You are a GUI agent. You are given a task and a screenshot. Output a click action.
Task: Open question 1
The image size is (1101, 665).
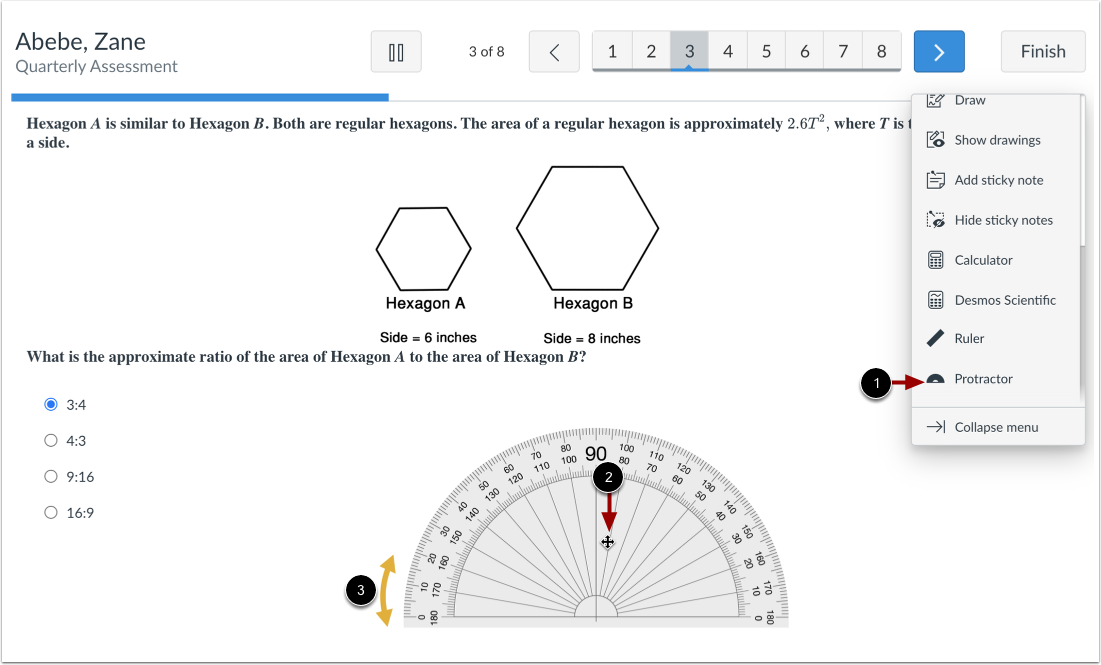point(612,50)
